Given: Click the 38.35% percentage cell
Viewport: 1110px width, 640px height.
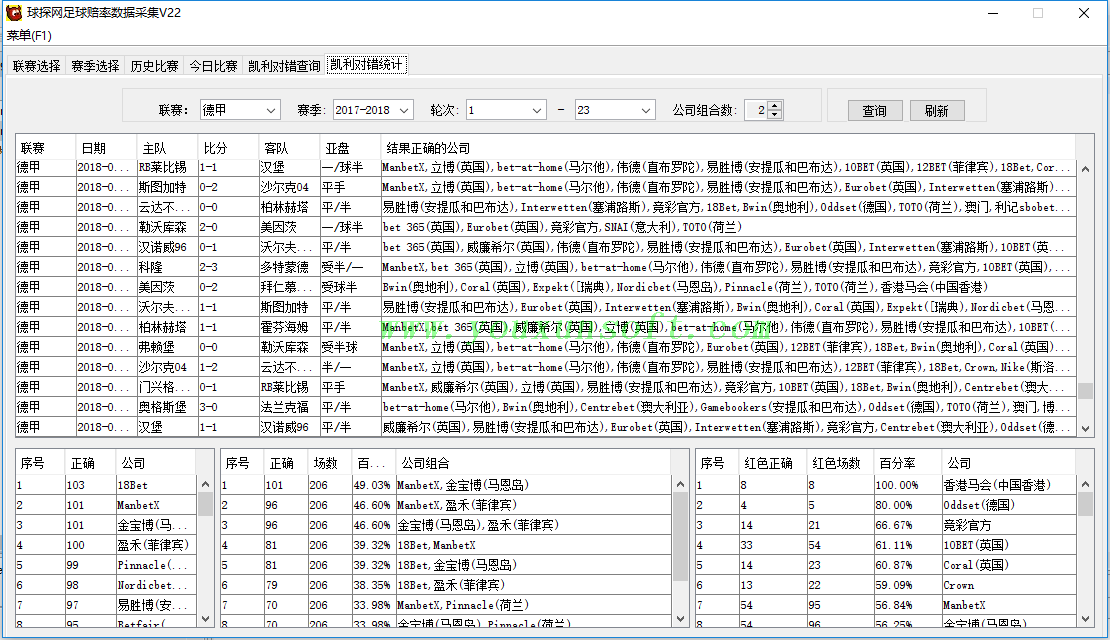Looking at the screenshot, I should (373, 585).
